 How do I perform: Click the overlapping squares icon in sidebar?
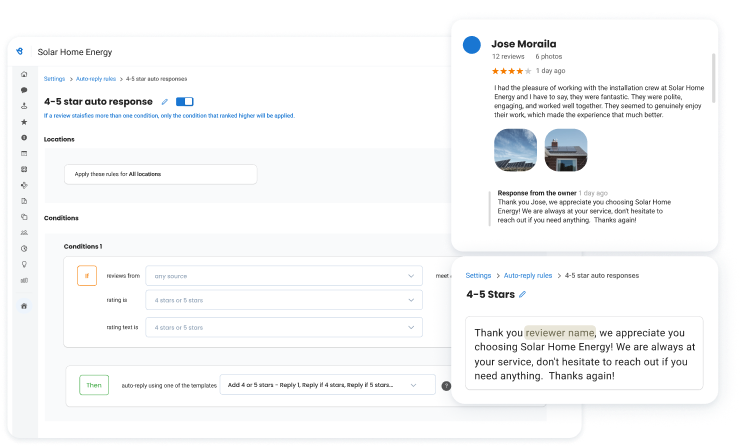pyautogui.click(x=24, y=217)
